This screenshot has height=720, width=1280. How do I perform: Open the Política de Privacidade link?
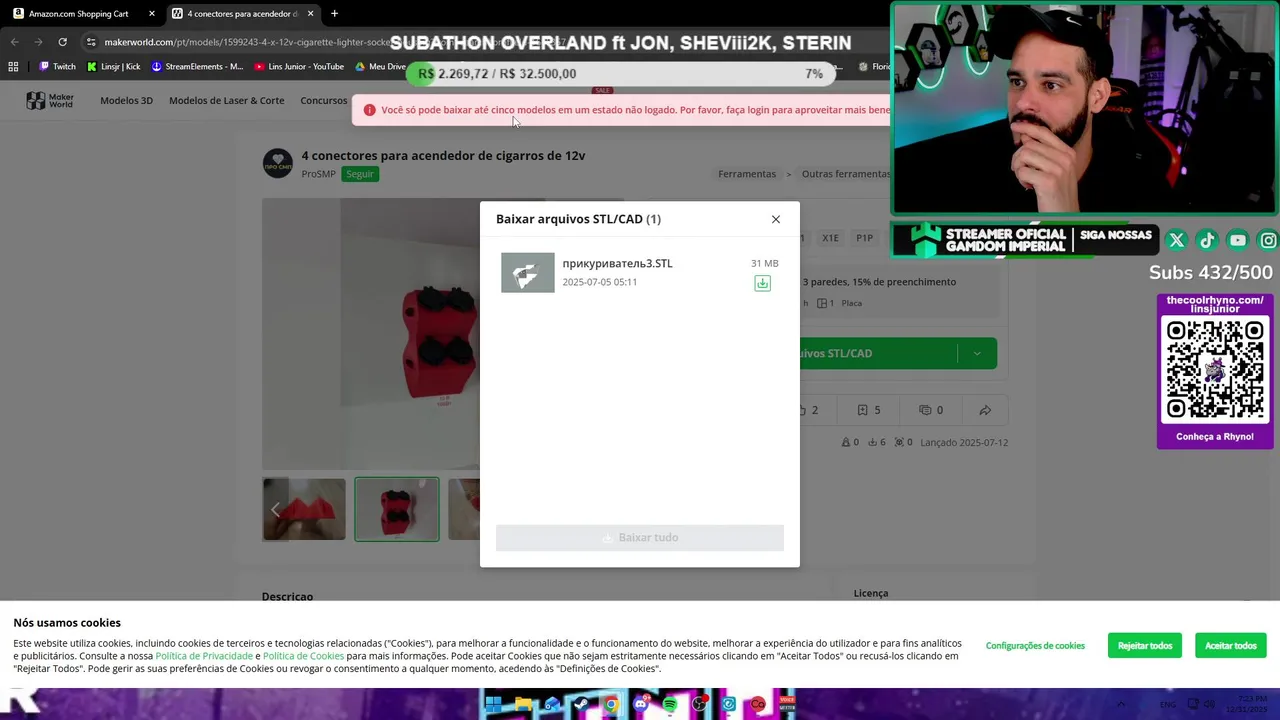point(204,656)
